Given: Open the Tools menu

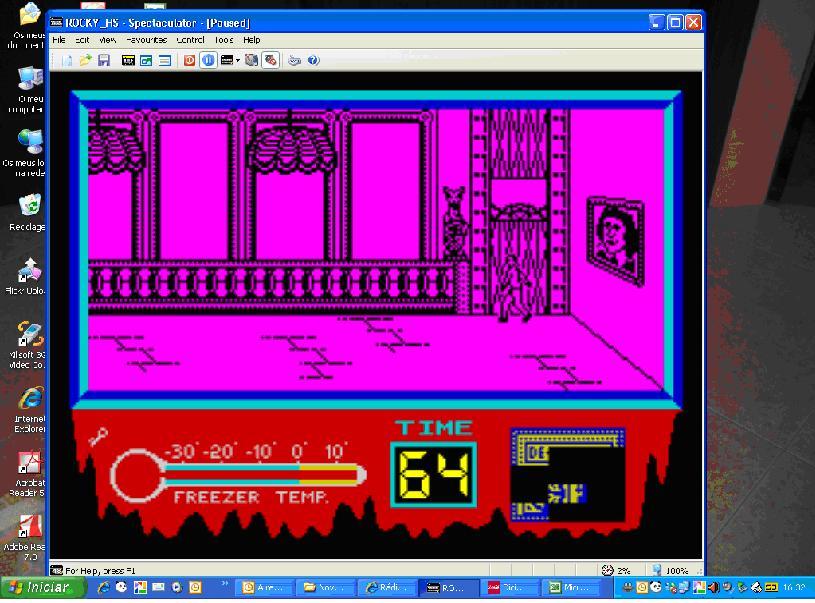Looking at the screenshot, I should [224, 40].
